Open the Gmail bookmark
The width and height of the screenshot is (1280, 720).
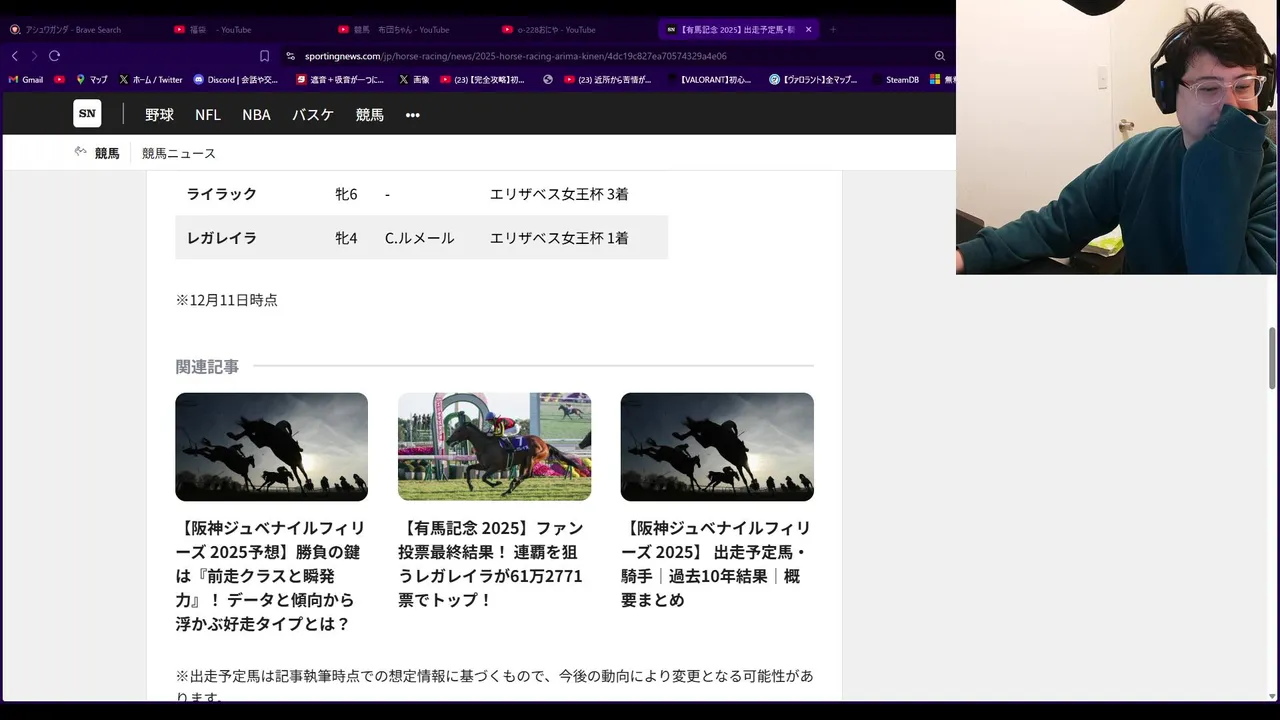click(26, 79)
